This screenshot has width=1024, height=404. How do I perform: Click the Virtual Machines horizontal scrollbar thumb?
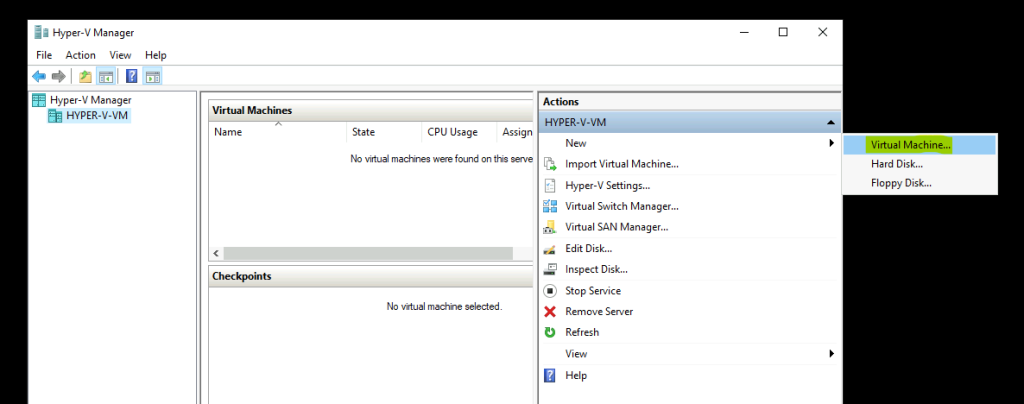pyautogui.click(x=368, y=253)
